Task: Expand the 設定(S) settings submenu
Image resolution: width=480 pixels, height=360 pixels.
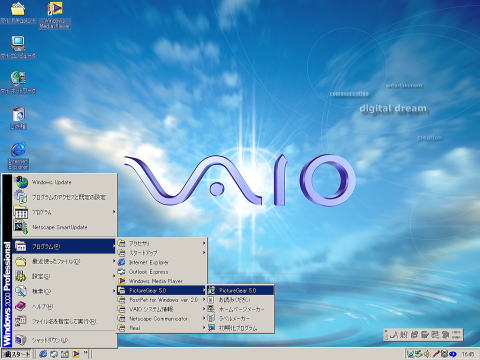Action: [65, 276]
